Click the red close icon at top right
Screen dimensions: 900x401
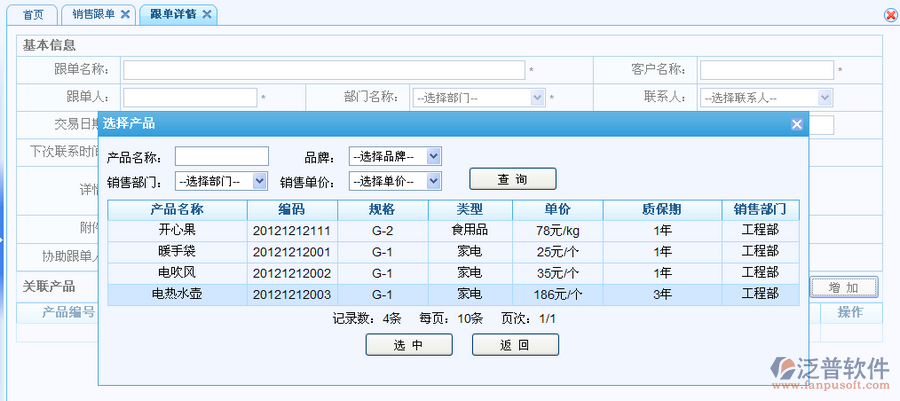tap(890, 15)
